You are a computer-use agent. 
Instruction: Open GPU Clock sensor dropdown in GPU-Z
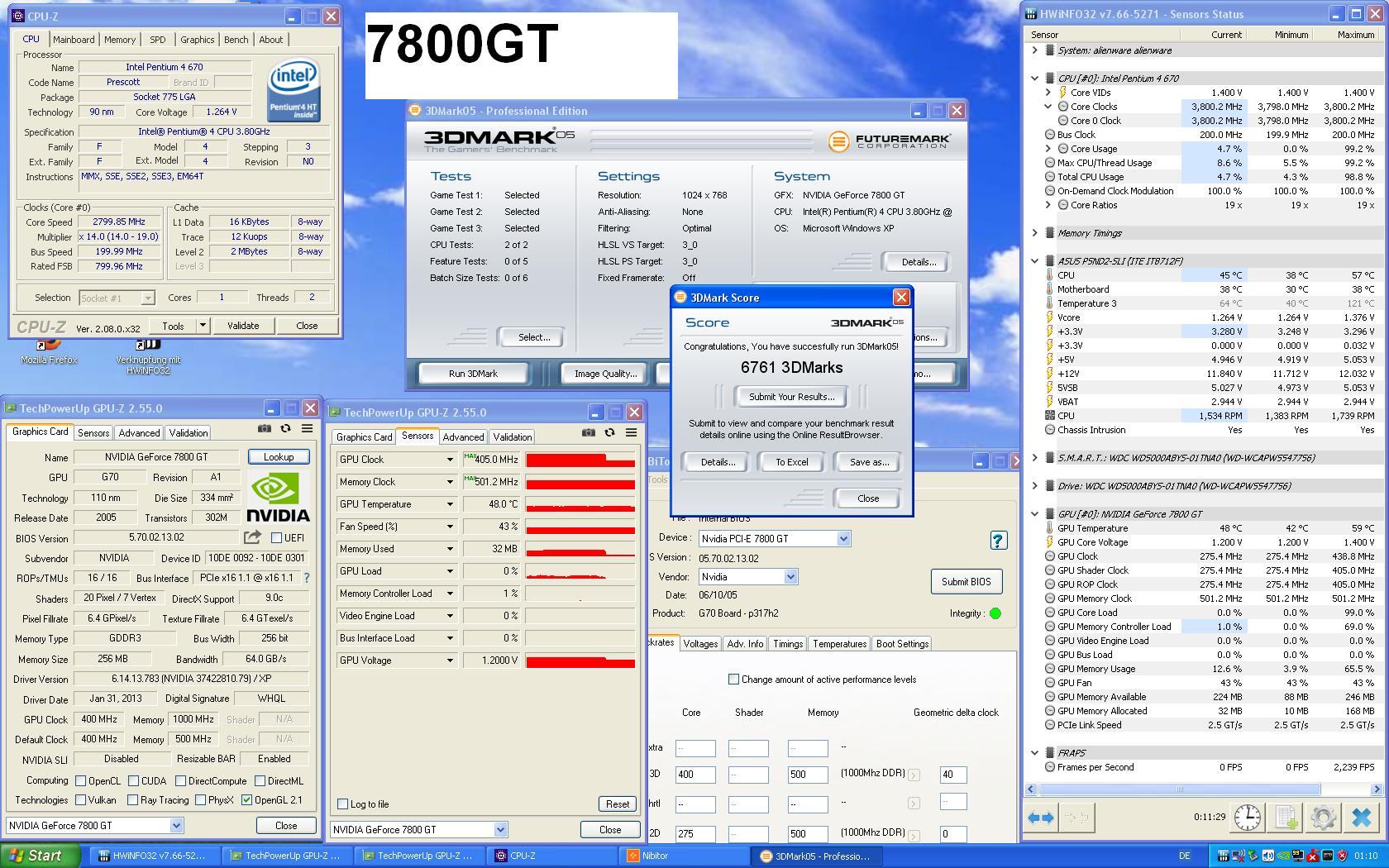450,460
